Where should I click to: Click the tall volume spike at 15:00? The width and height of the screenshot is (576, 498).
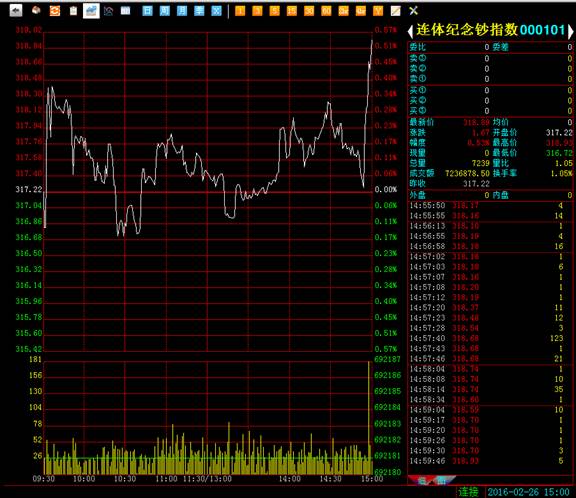point(369,418)
